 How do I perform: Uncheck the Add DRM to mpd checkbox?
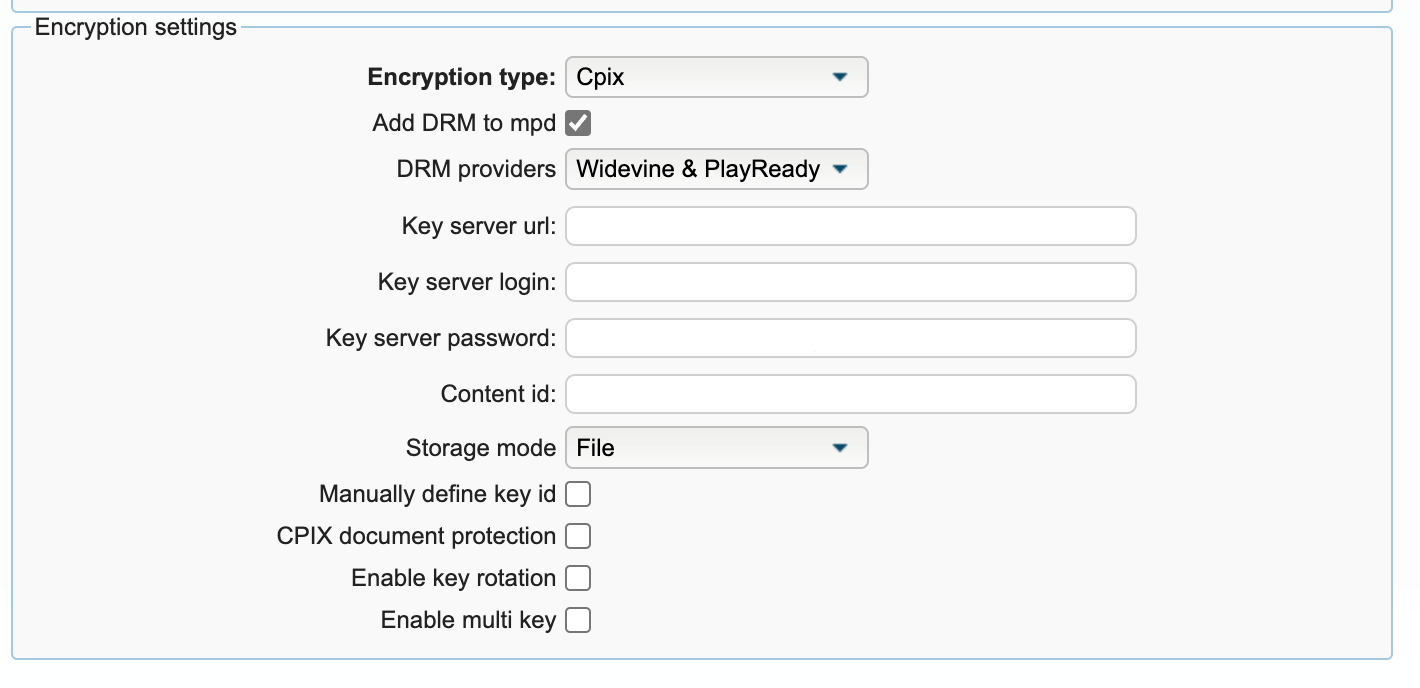coord(578,123)
